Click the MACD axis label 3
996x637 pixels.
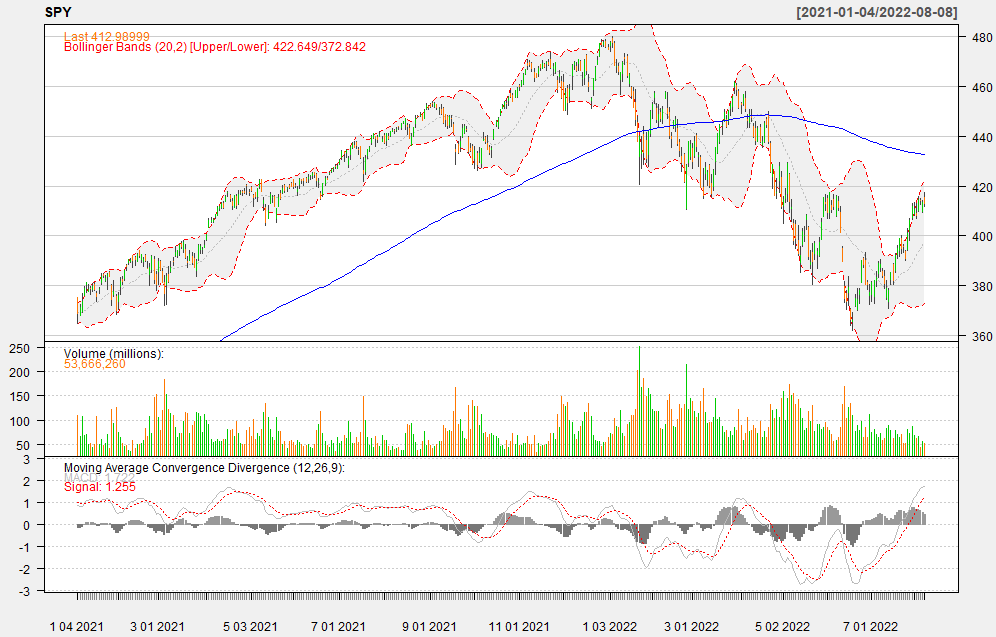26,460
